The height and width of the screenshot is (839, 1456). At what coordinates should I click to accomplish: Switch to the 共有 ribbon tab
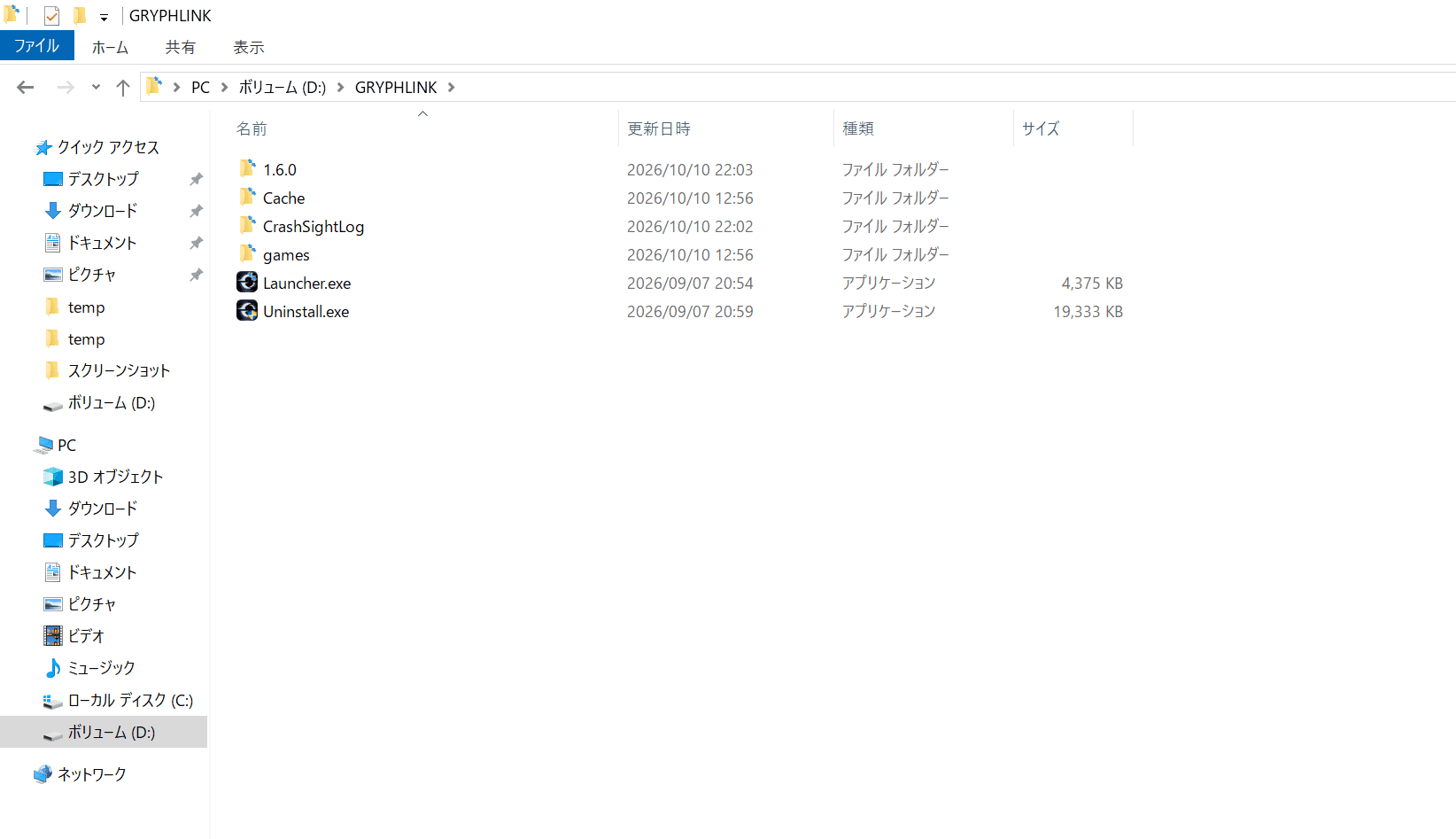click(x=181, y=47)
